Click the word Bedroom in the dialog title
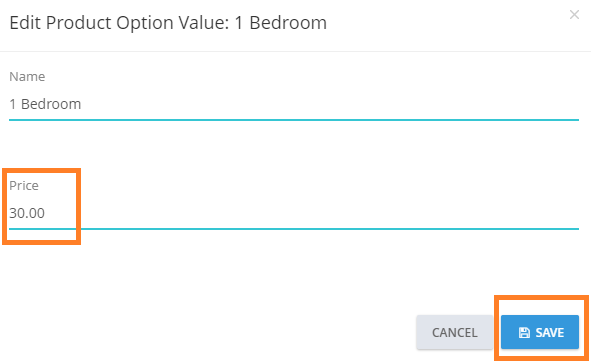The image size is (591, 363). click(x=288, y=23)
